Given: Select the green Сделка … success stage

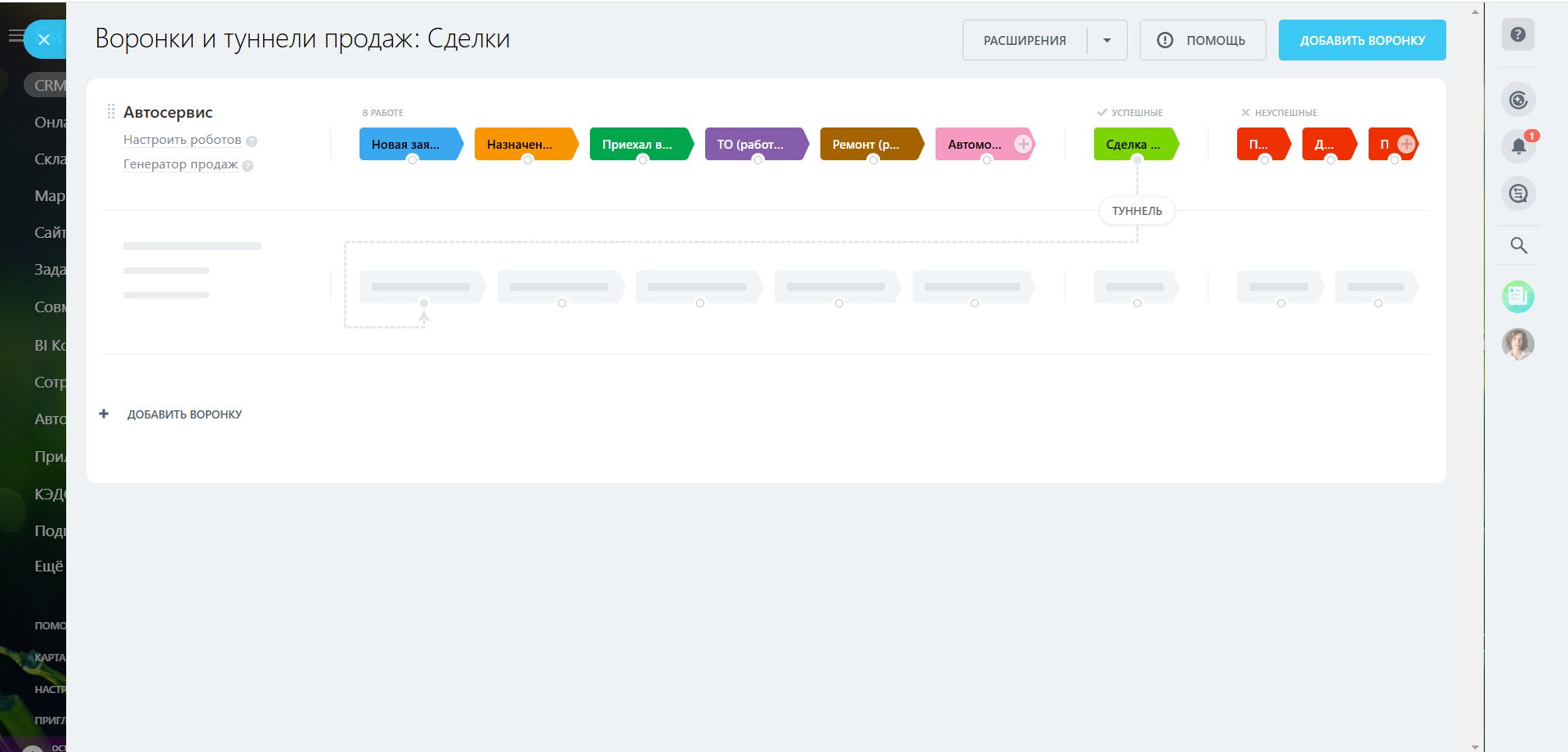Looking at the screenshot, I should 1136,144.
